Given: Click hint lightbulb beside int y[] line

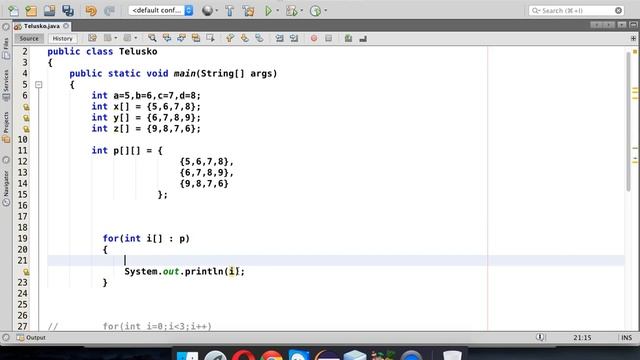Looking at the screenshot, I should click(26, 118).
